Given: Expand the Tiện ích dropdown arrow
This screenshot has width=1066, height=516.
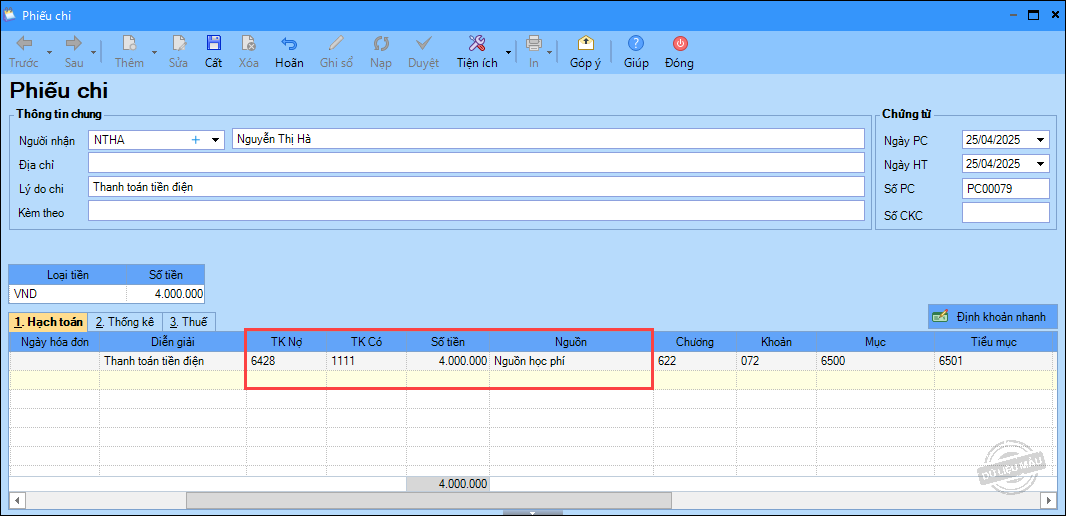Looking at the screenshot, I should (x=508, y=52).
